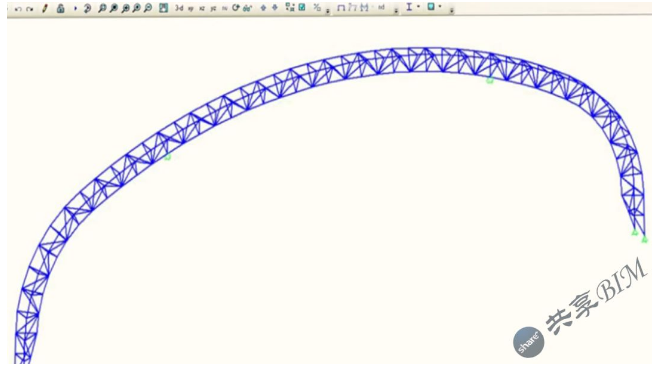The height and width of the screenshot is (373, 659).
Task: Switch to the yz plane view
Action: click(x=213, y=8)
